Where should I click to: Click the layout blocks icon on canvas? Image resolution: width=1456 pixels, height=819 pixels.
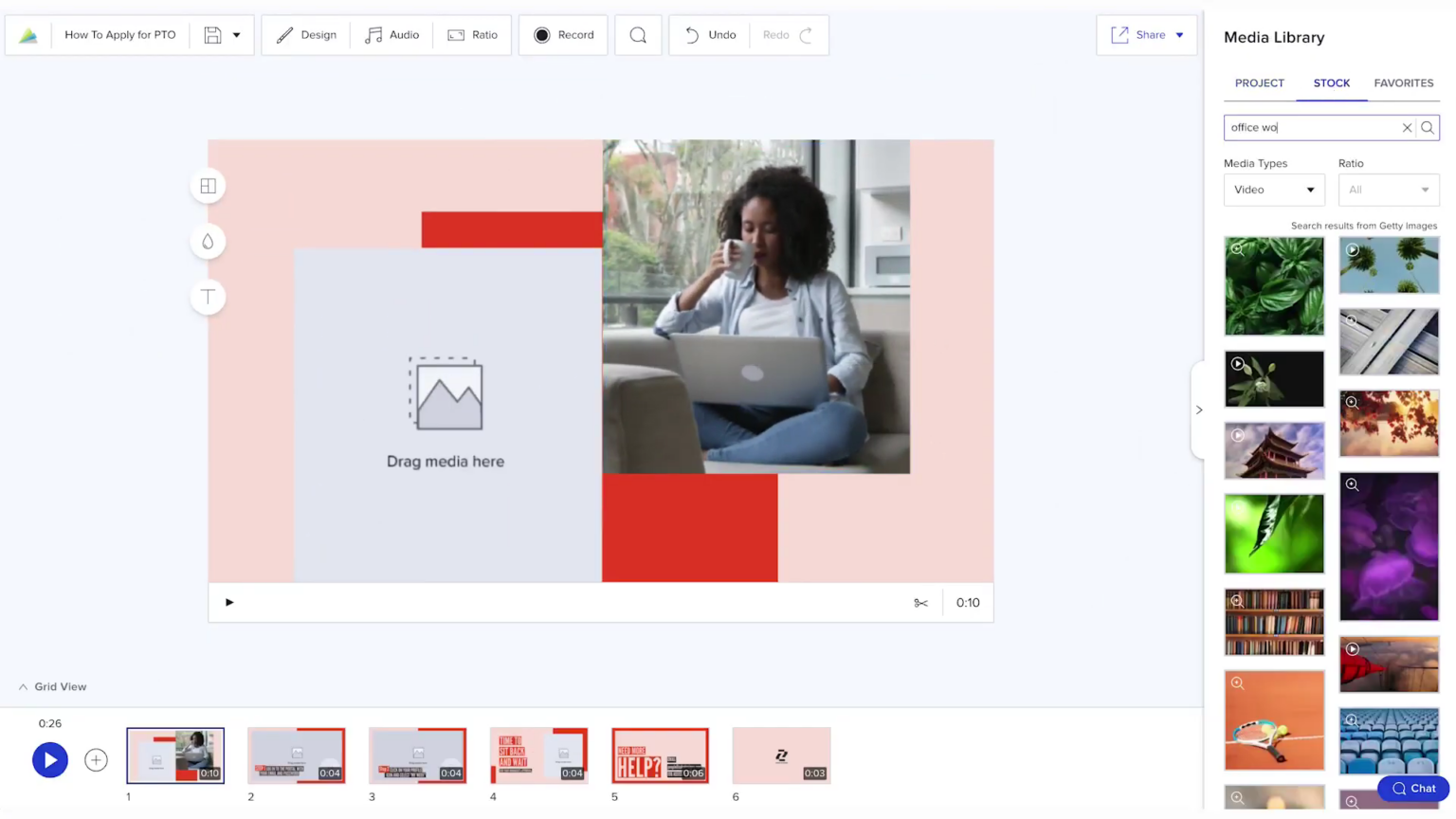208,186
